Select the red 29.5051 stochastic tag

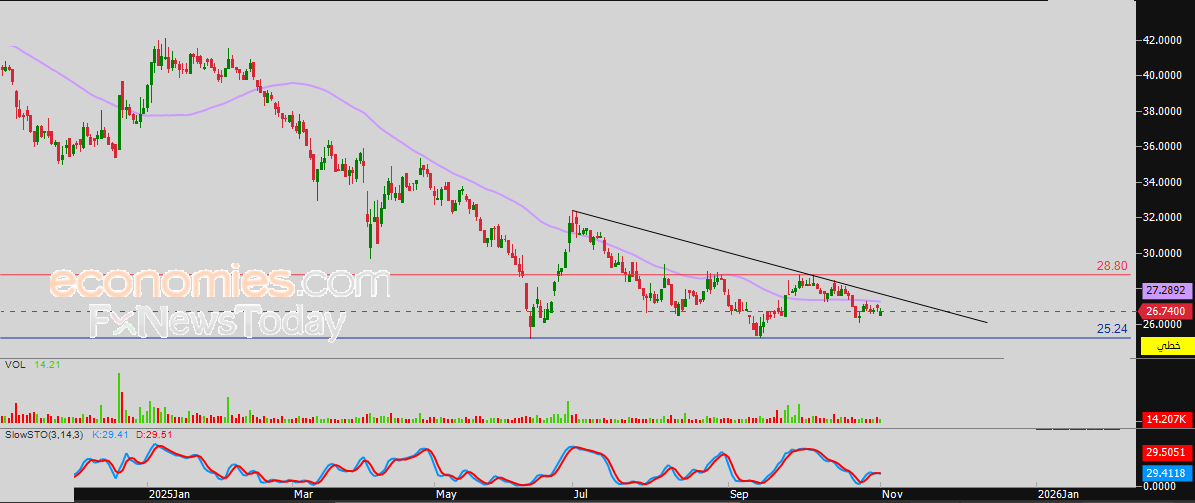pos(1166,452)
